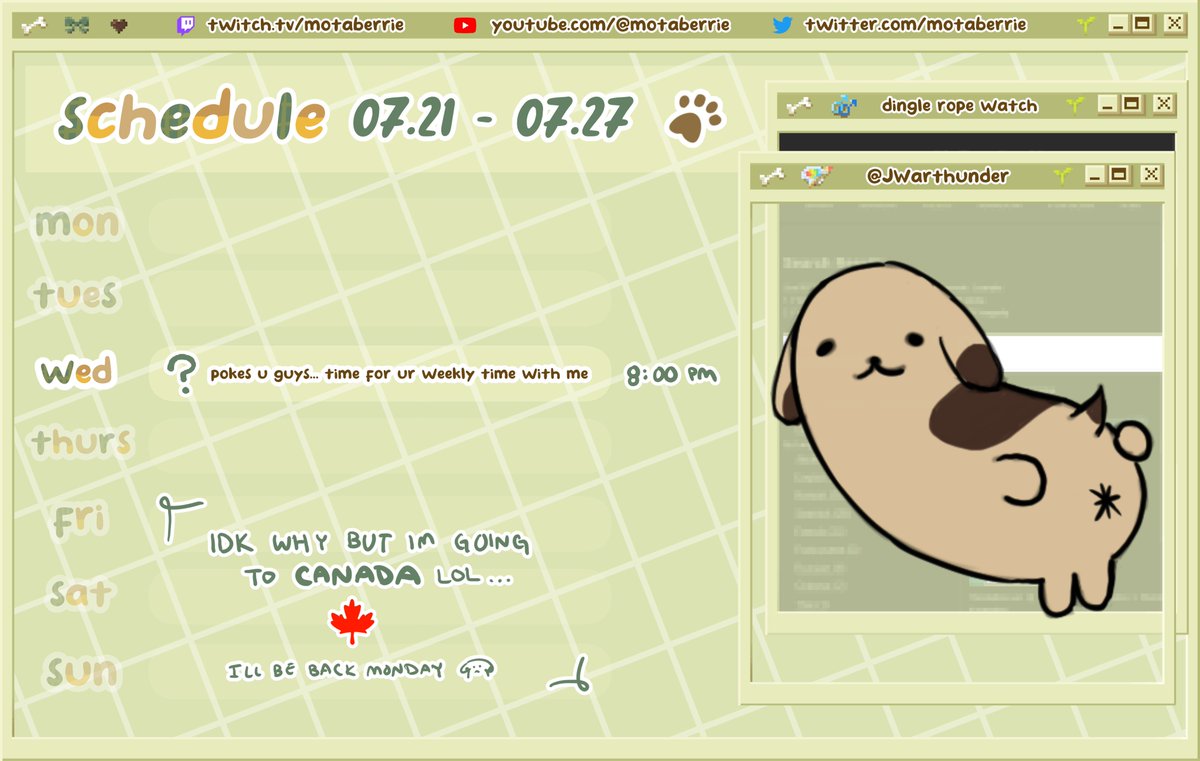Click the brown paw print beside the schedule dates
This screenshot has width=1200, height=761.
[695, 118]
